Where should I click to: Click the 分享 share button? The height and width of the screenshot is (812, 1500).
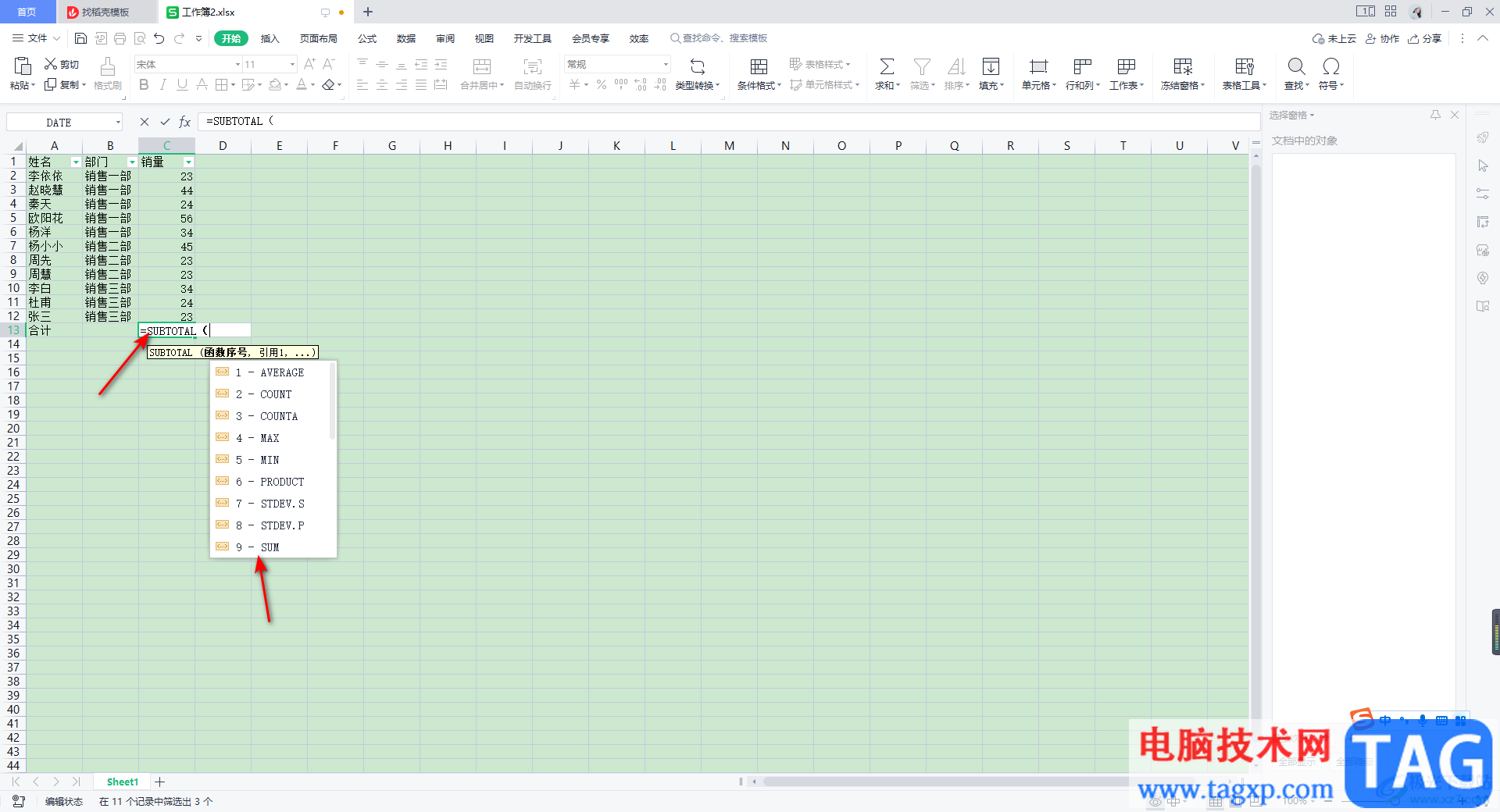coord(1425,38)
